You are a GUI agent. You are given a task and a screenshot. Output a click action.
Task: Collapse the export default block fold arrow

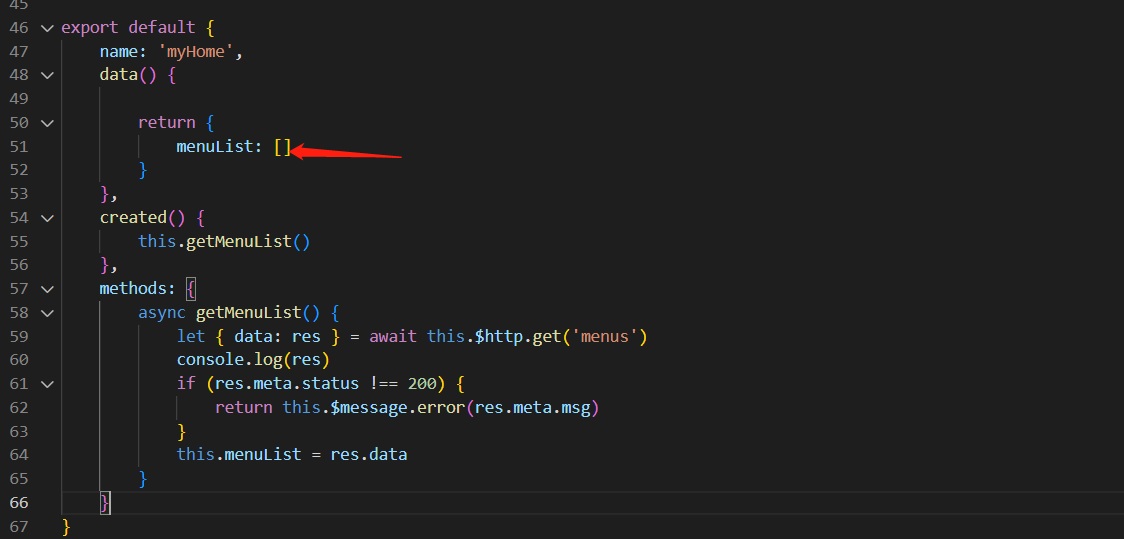click(47, 28)
